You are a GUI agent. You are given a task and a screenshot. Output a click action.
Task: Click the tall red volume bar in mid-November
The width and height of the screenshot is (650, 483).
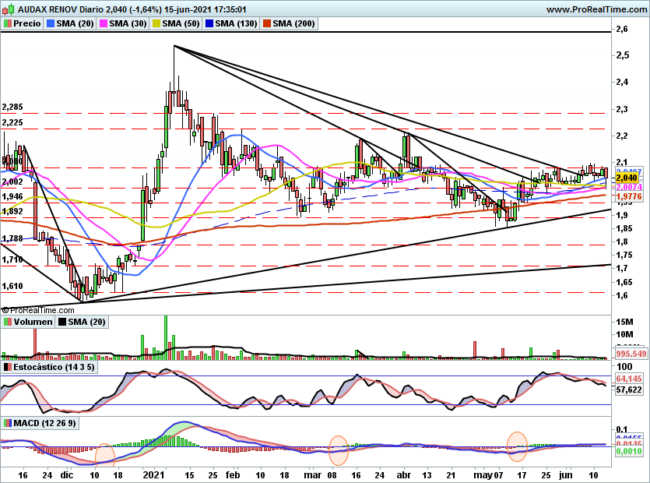tap(35, 343)
